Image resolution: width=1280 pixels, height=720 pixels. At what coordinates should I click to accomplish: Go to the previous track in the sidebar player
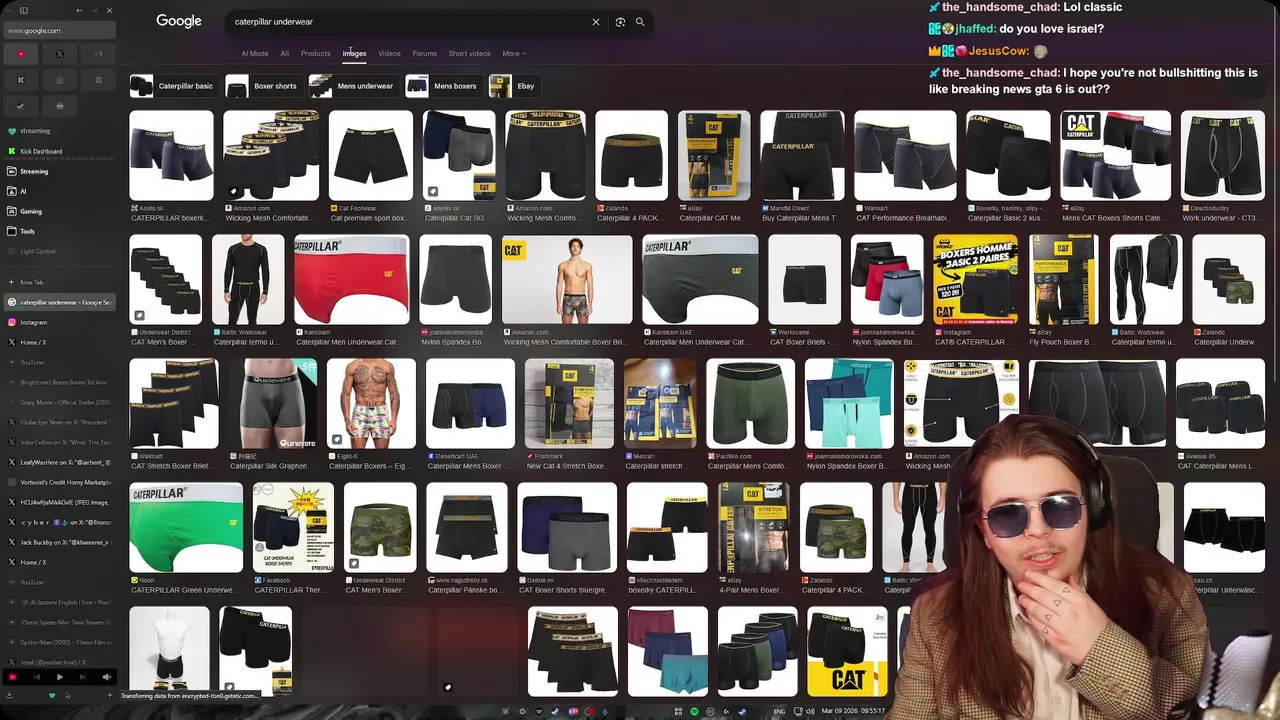pyautogui.click(x=36, y=677)
